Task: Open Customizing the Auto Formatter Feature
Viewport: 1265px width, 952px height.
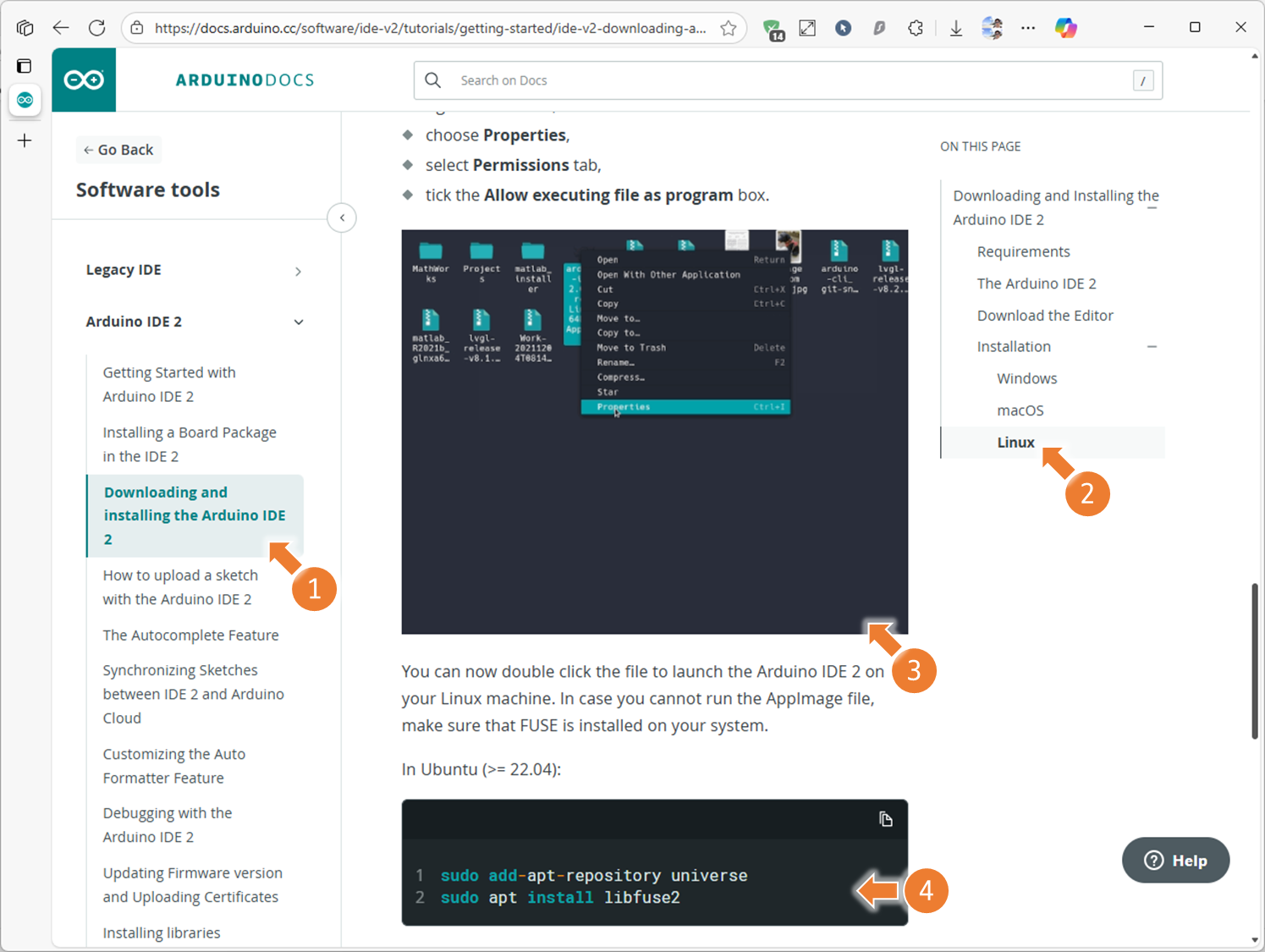Action: pyautogui.click(x=174, y=766)
